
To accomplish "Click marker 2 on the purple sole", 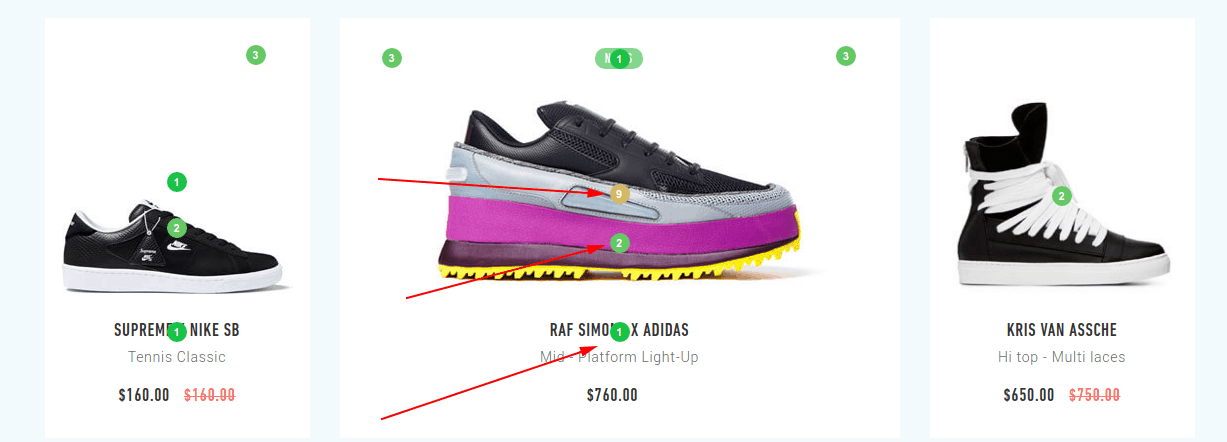I will click(619, 242).
